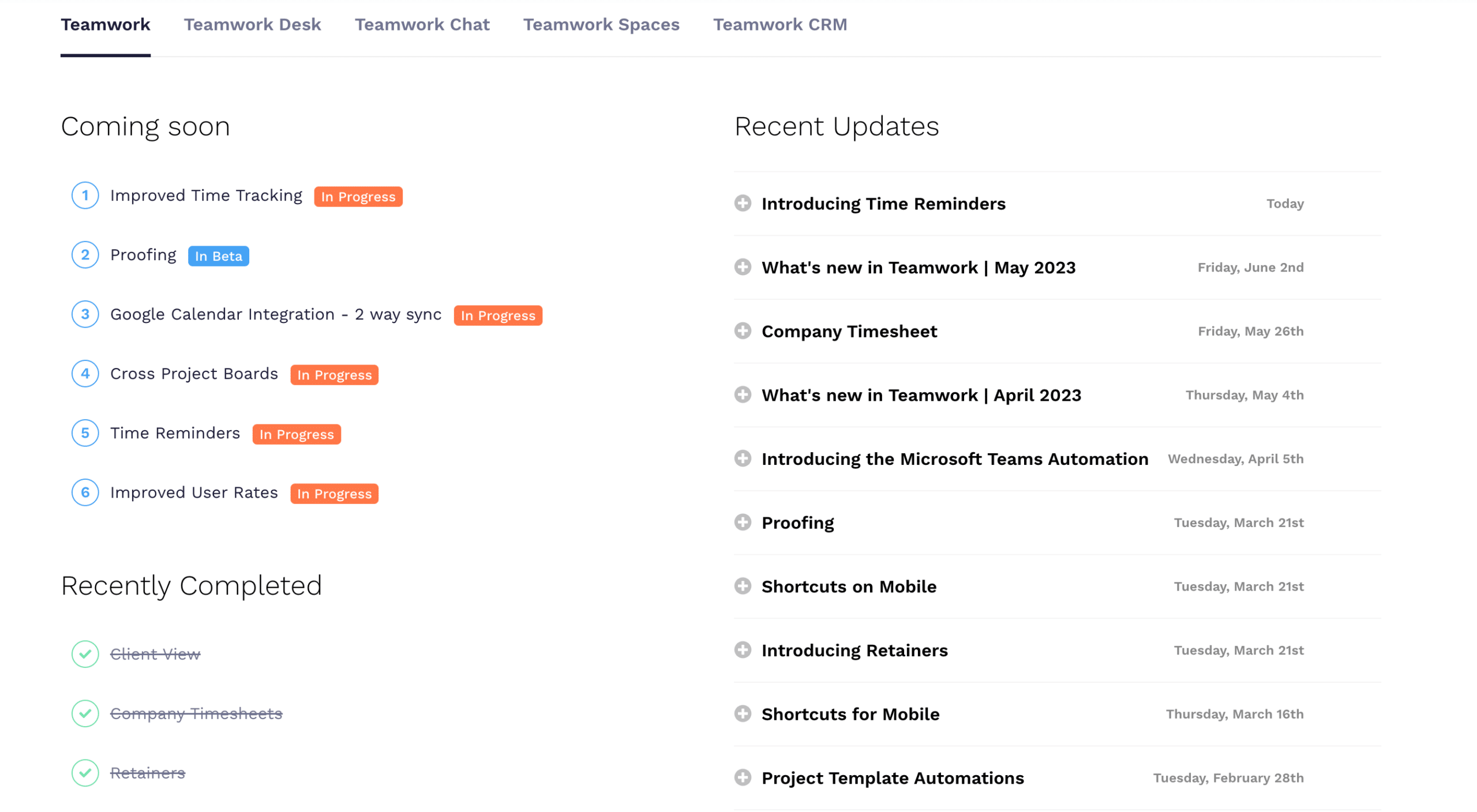Click the Friday, May 26th date
The image size is (1477, 812).
[1250, 331]
